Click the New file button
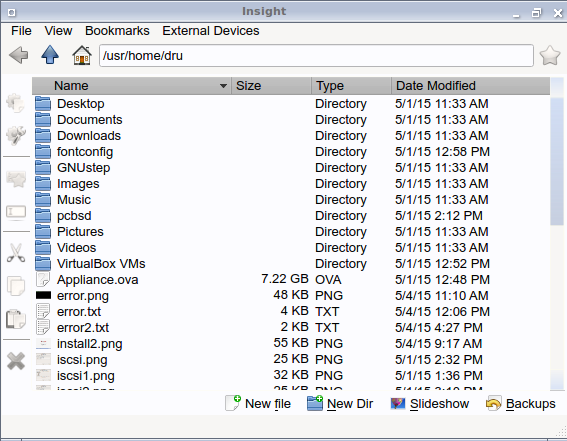The height and width of the screenshot is (441, 567). (258, 403)
